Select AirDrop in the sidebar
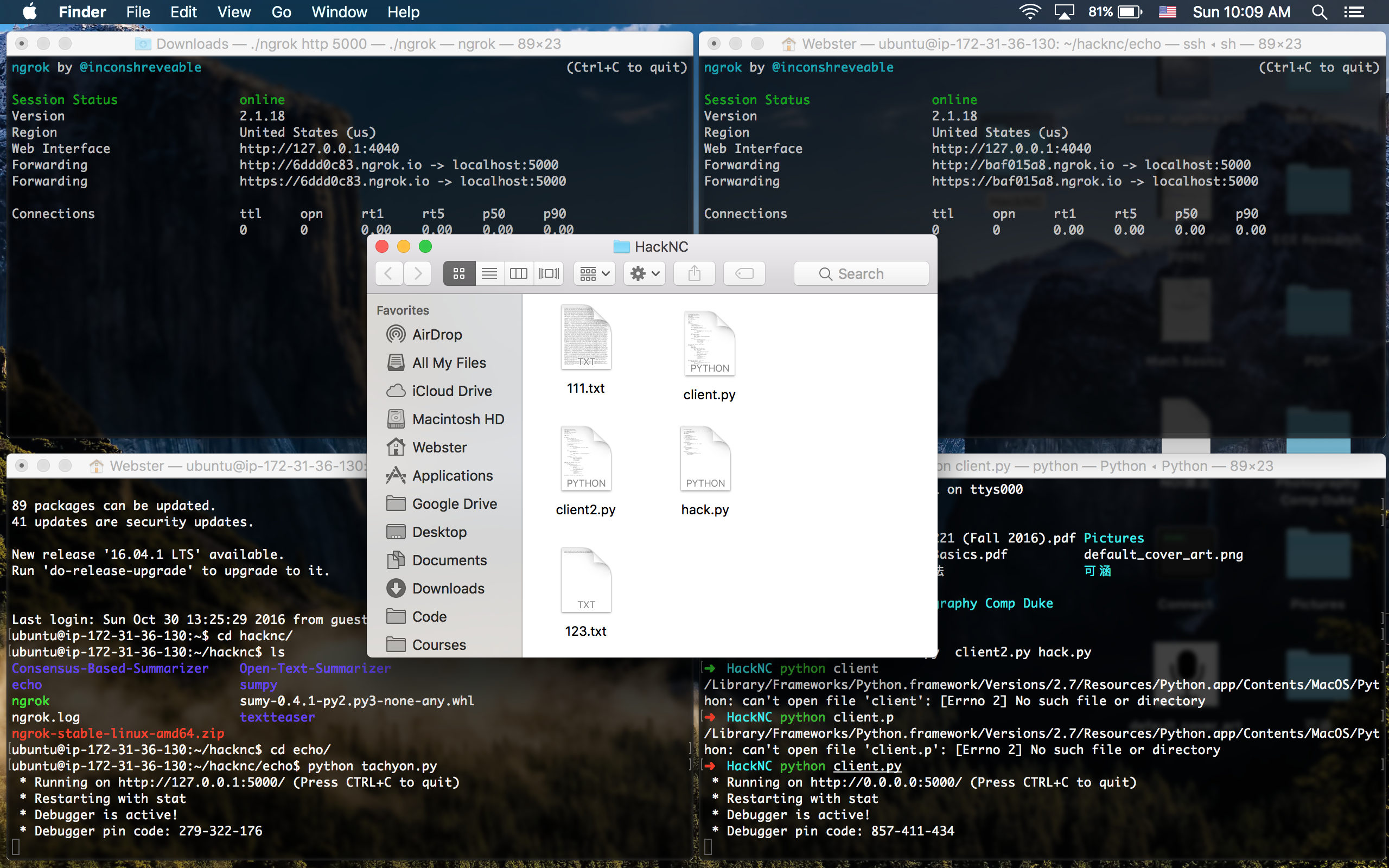 click(437, 334)
